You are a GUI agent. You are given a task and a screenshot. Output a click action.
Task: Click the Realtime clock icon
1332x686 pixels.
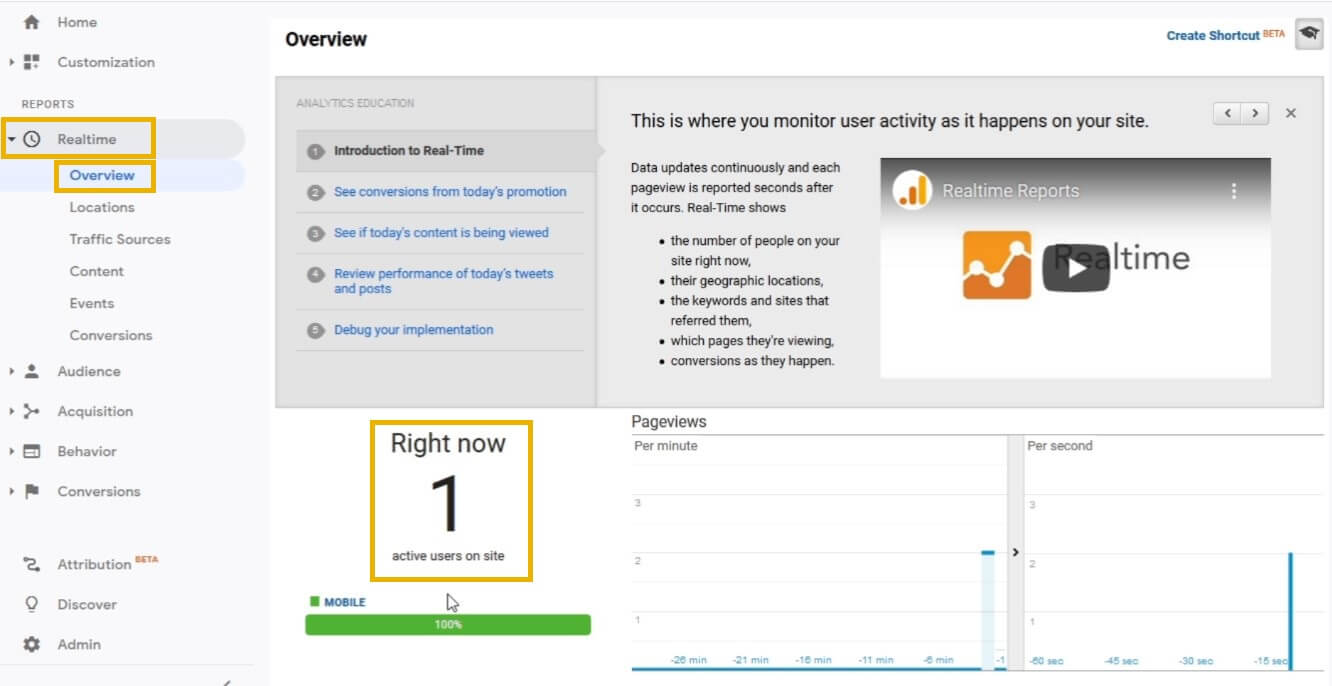[32, 139]
